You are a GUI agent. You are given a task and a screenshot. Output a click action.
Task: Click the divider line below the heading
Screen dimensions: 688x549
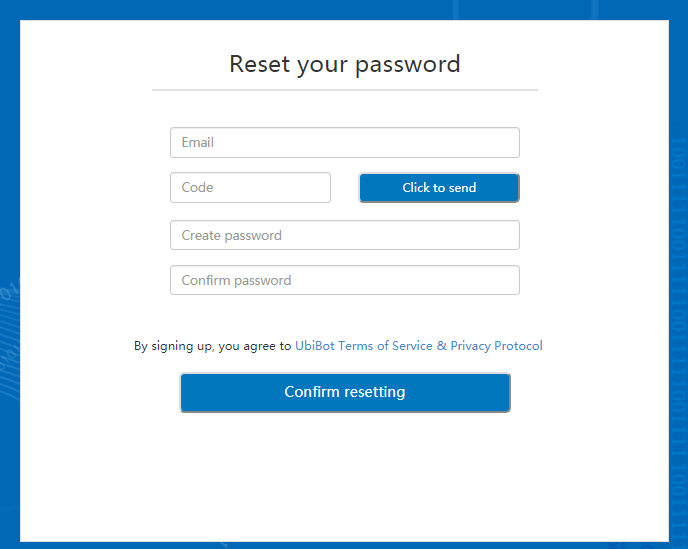[x=345, y=90]
